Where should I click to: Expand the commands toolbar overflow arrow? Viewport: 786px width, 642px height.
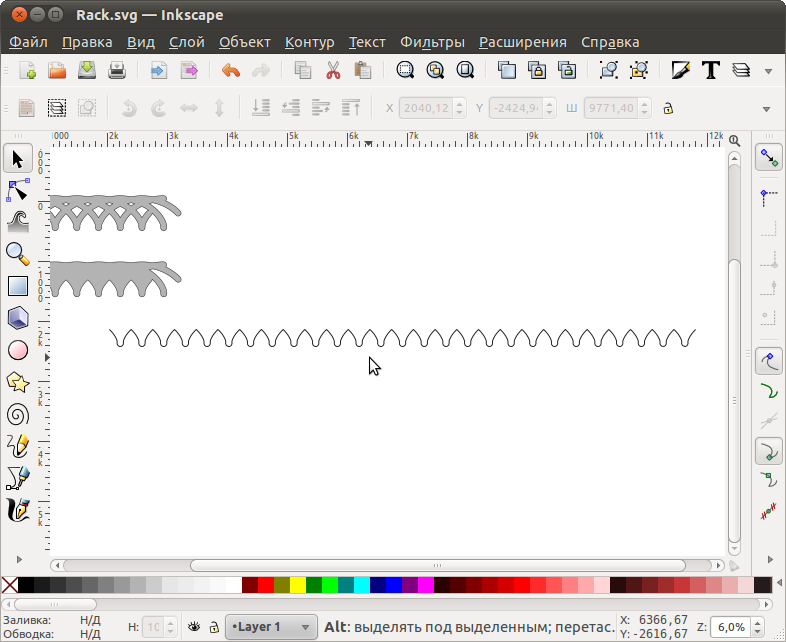tap(768, 71)
